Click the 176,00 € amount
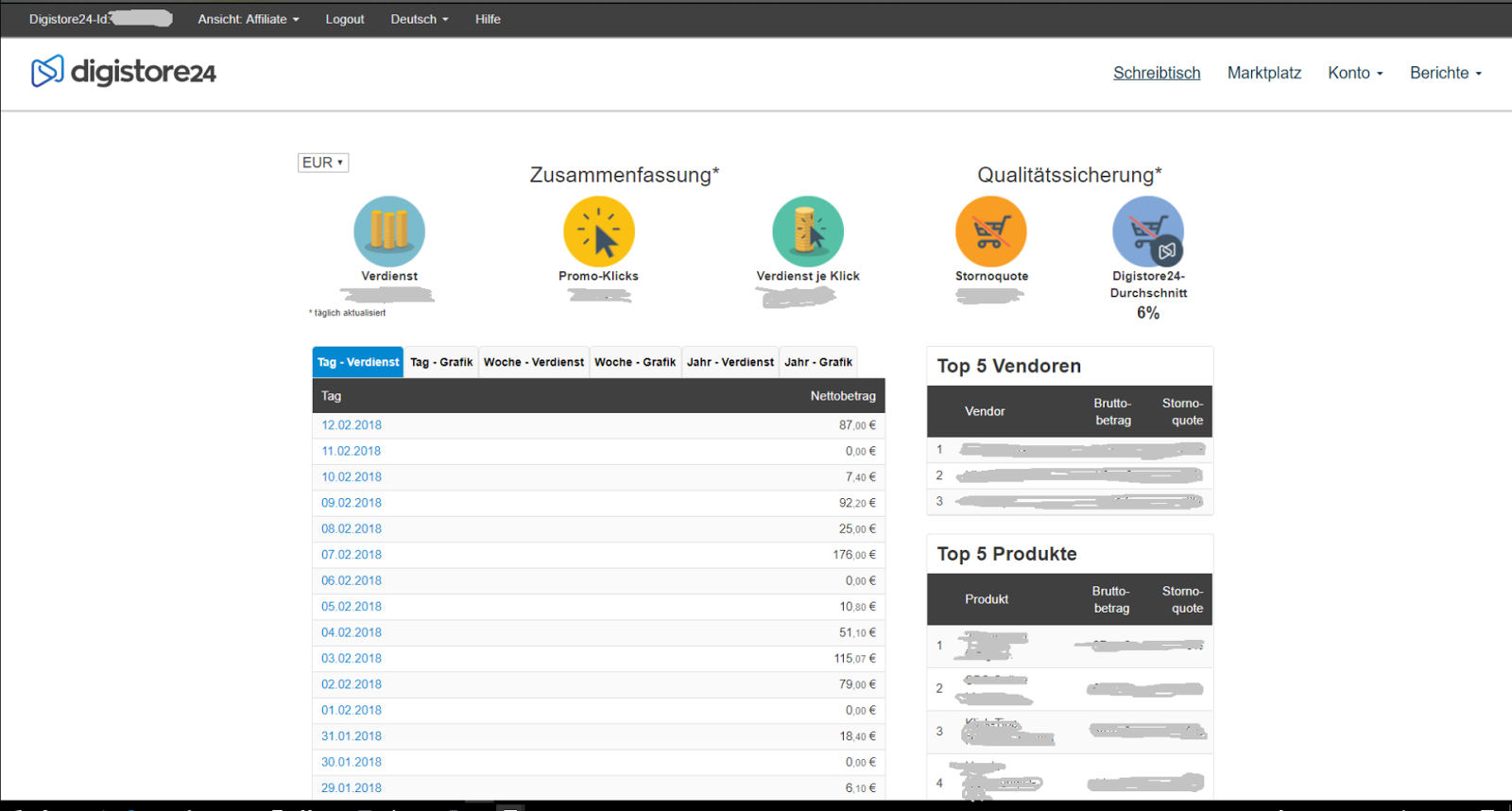 [x=854, y=555]
